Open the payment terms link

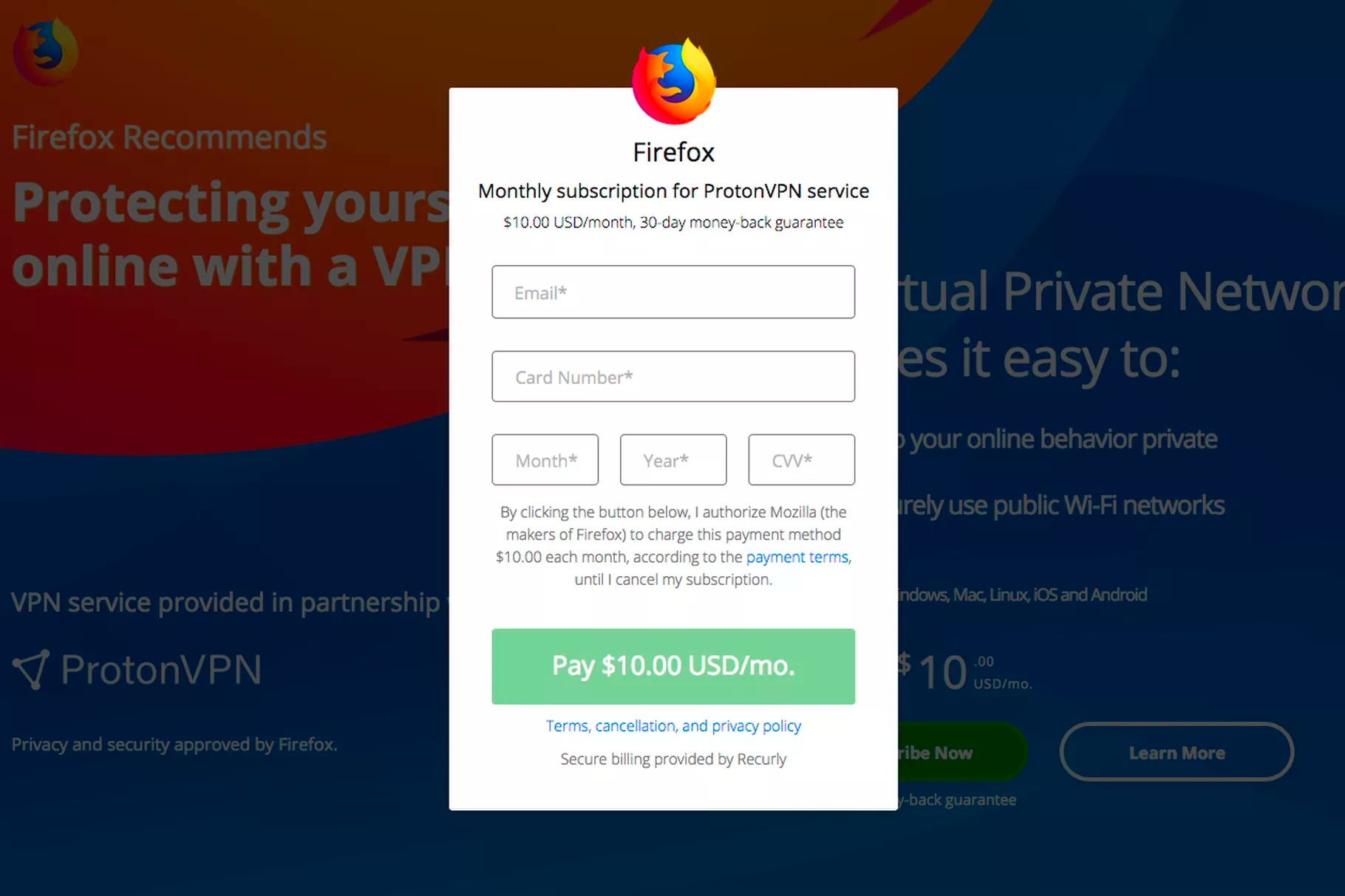tap(797, 557)
